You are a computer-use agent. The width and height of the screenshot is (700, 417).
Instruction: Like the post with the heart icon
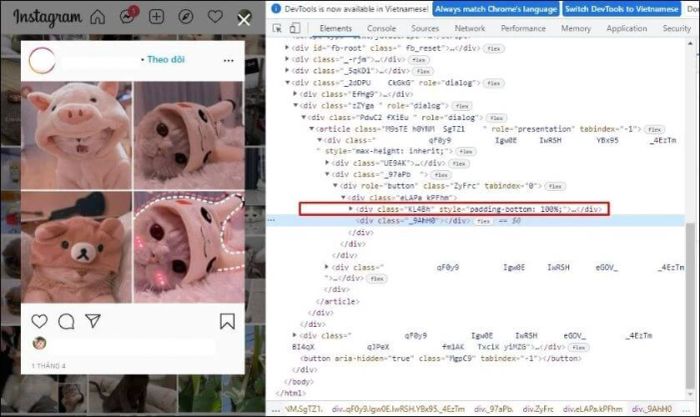point(40,321)
